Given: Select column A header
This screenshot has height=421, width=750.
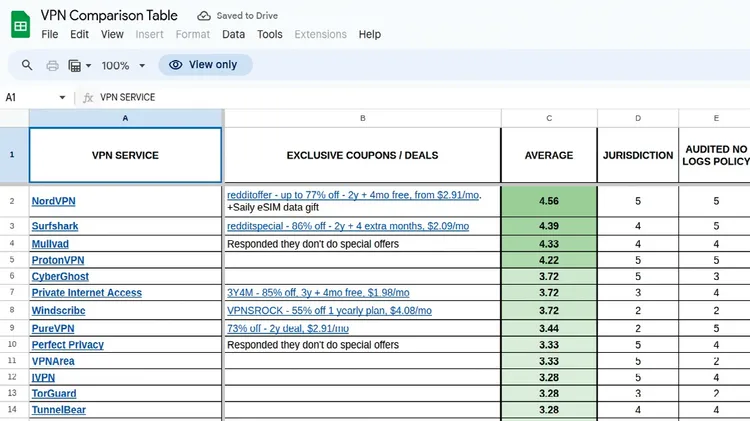Looking at the screenshot, I should (x=125, y=118).
